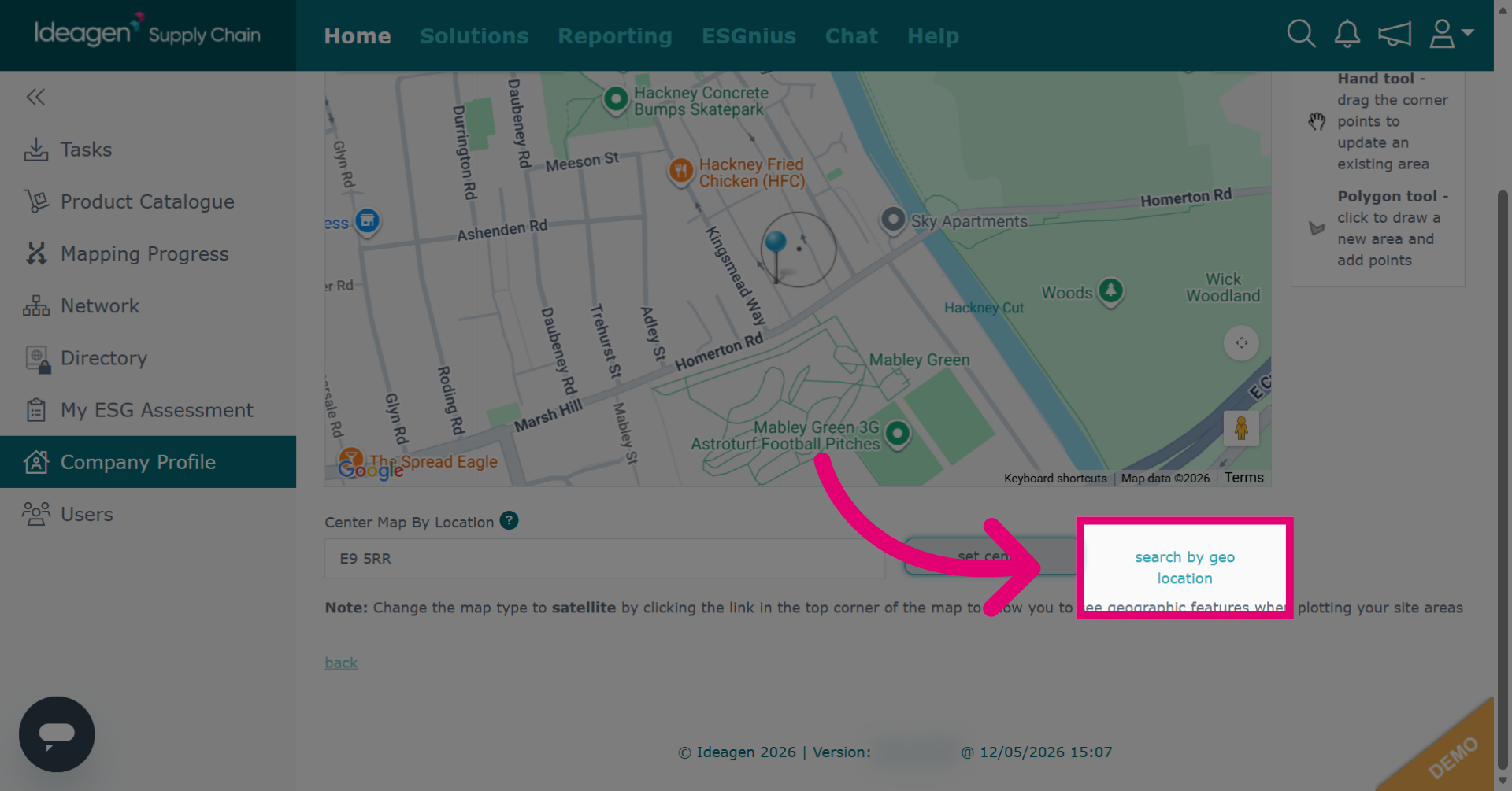1512x791 pixels.
Task: Open the search magnifier icon
Action: [1301, 34]
